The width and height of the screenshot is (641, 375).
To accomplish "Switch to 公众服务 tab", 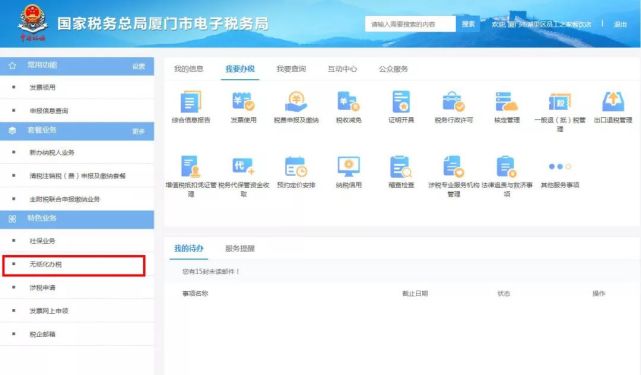I will (393, 69).
